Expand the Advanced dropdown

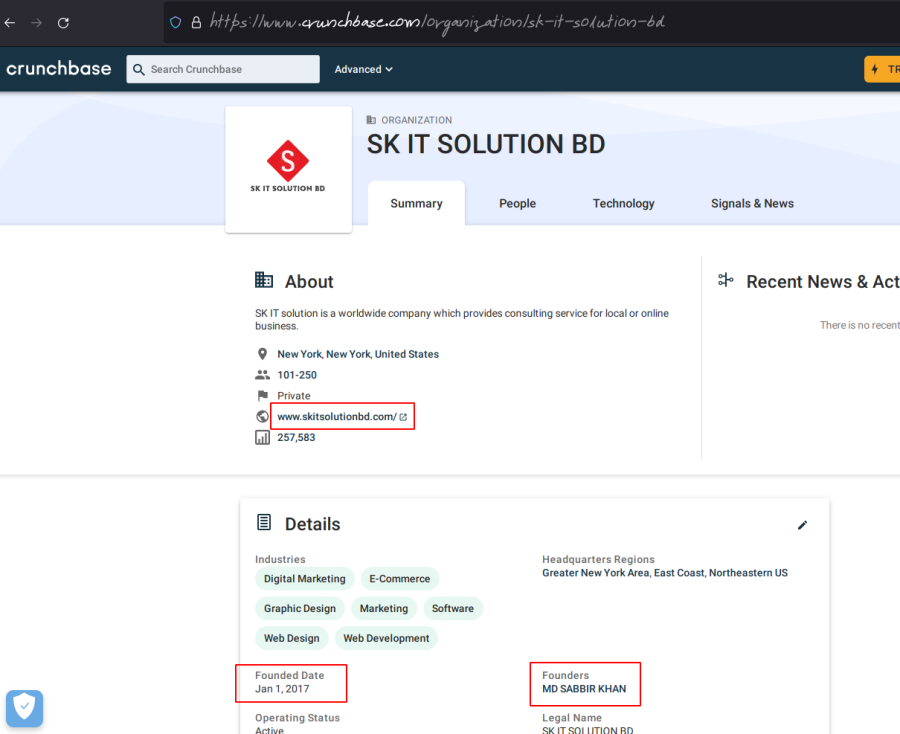point(364,69)
